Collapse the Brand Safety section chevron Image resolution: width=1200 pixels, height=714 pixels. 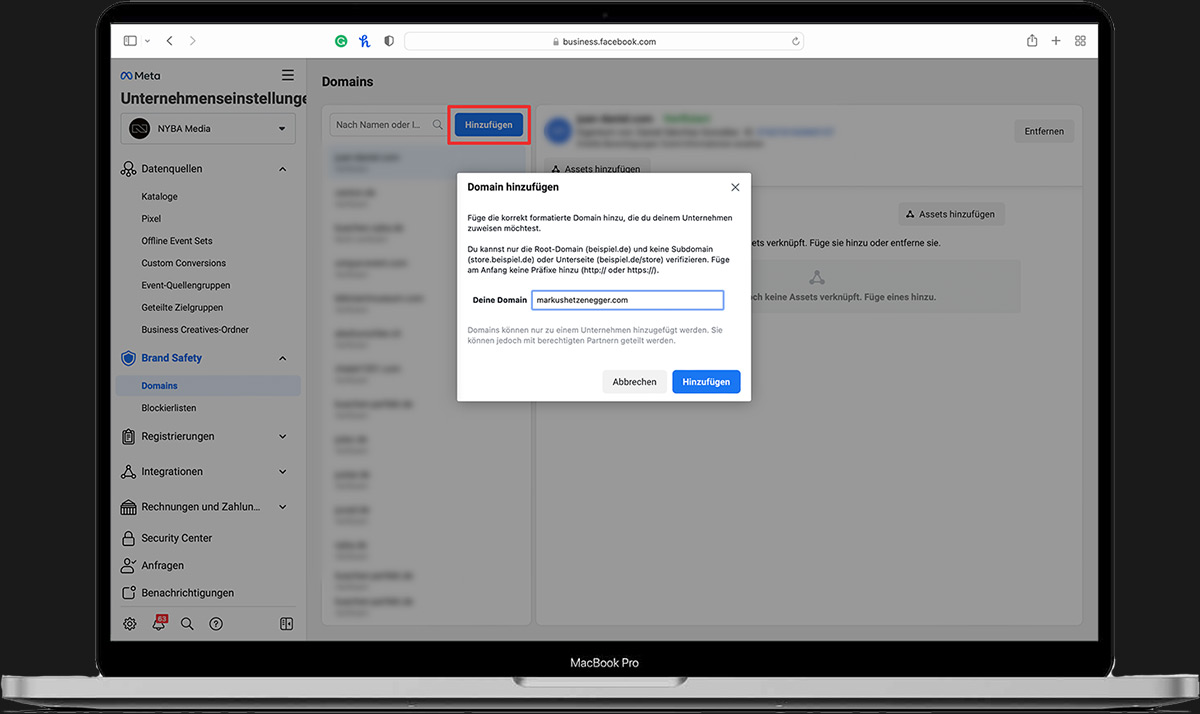[282, 358]
